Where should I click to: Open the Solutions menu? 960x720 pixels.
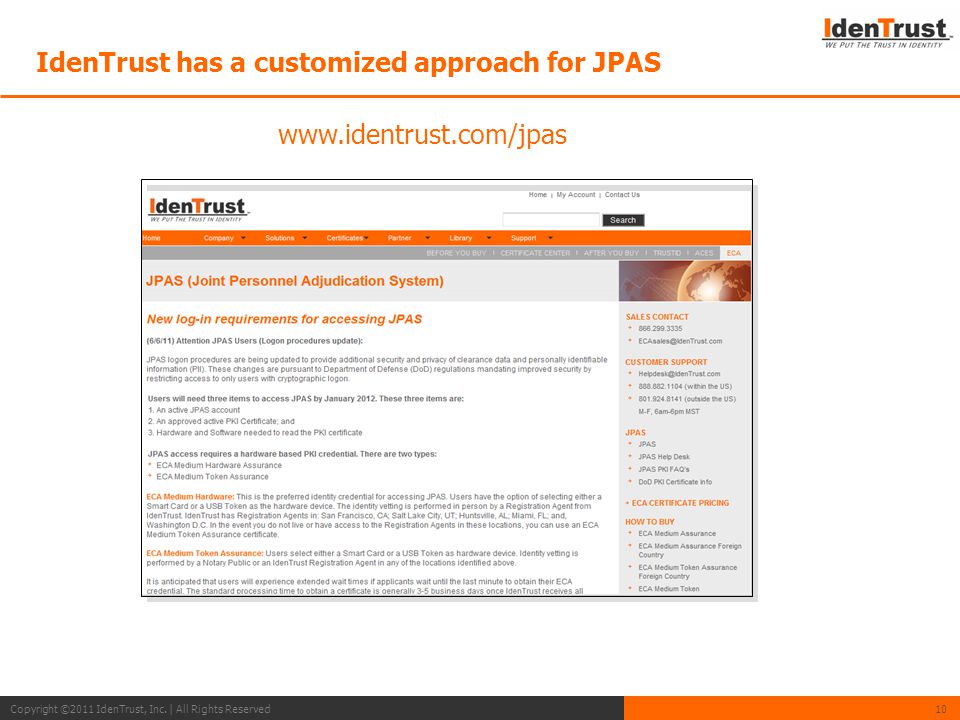click(x=280, y=238)
